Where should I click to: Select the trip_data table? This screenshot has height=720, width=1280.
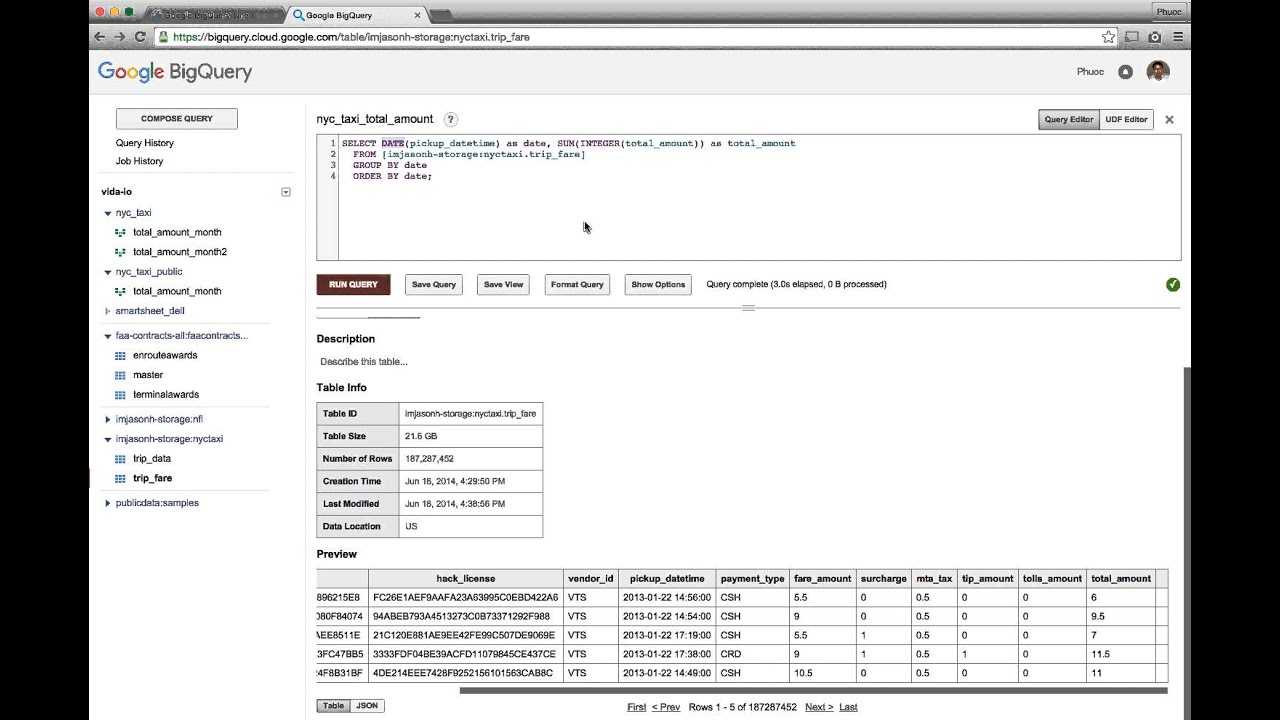[x=152, y=459]
